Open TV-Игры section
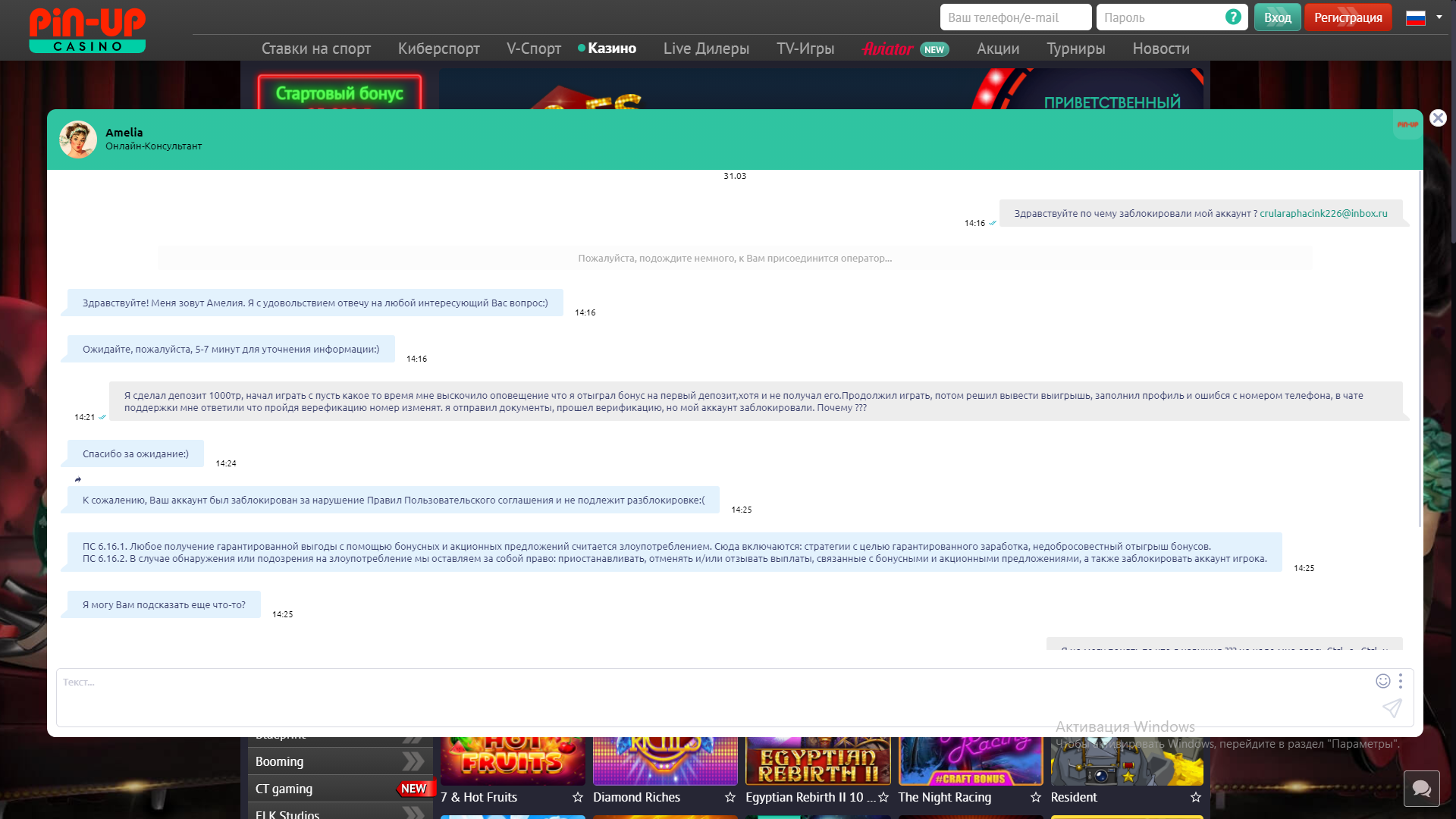This screenshot has width=1456, height=819. (805, 49)
